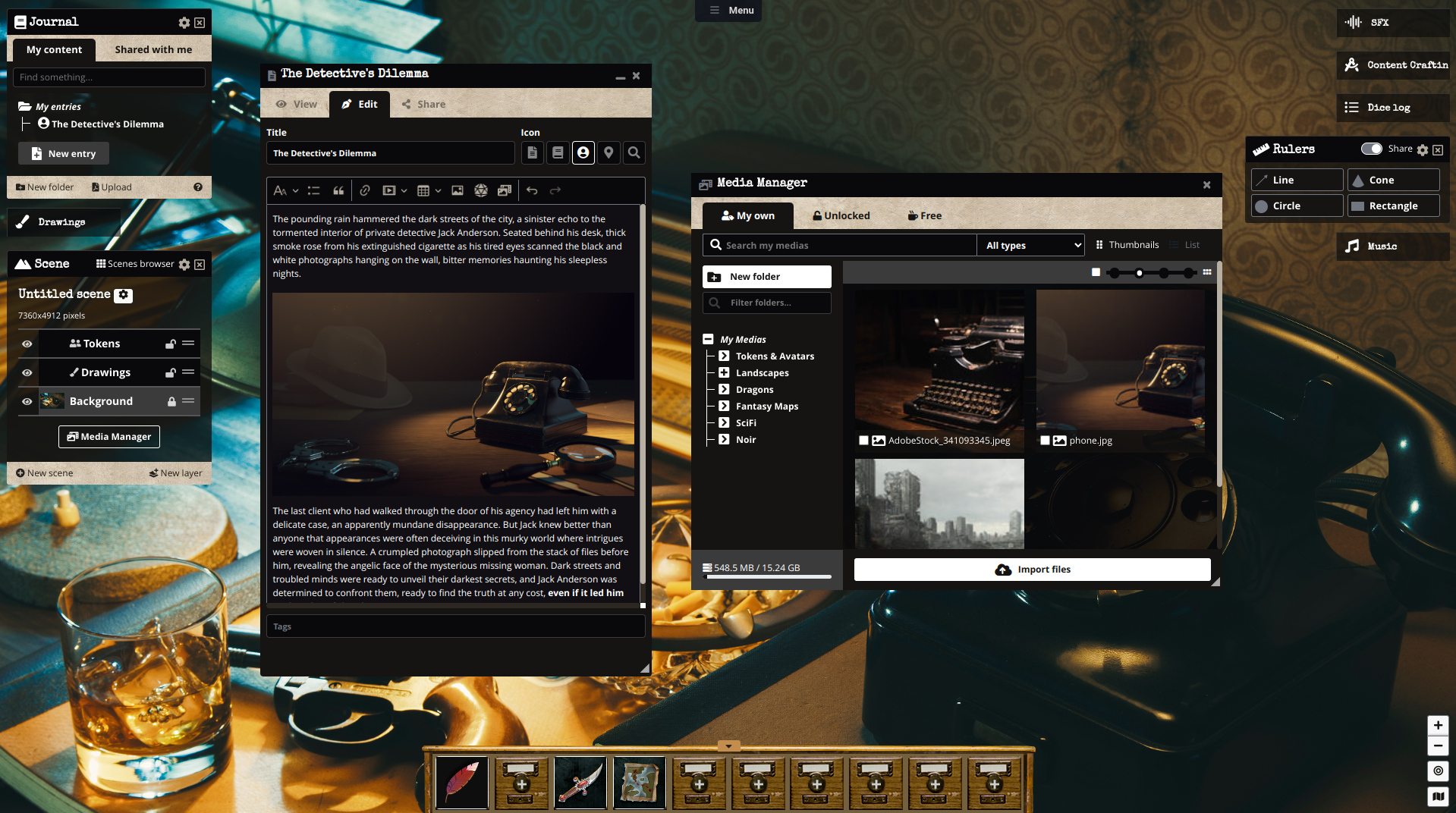
Task: Click the dagger item in the hotbar
Action: point(580,783)
